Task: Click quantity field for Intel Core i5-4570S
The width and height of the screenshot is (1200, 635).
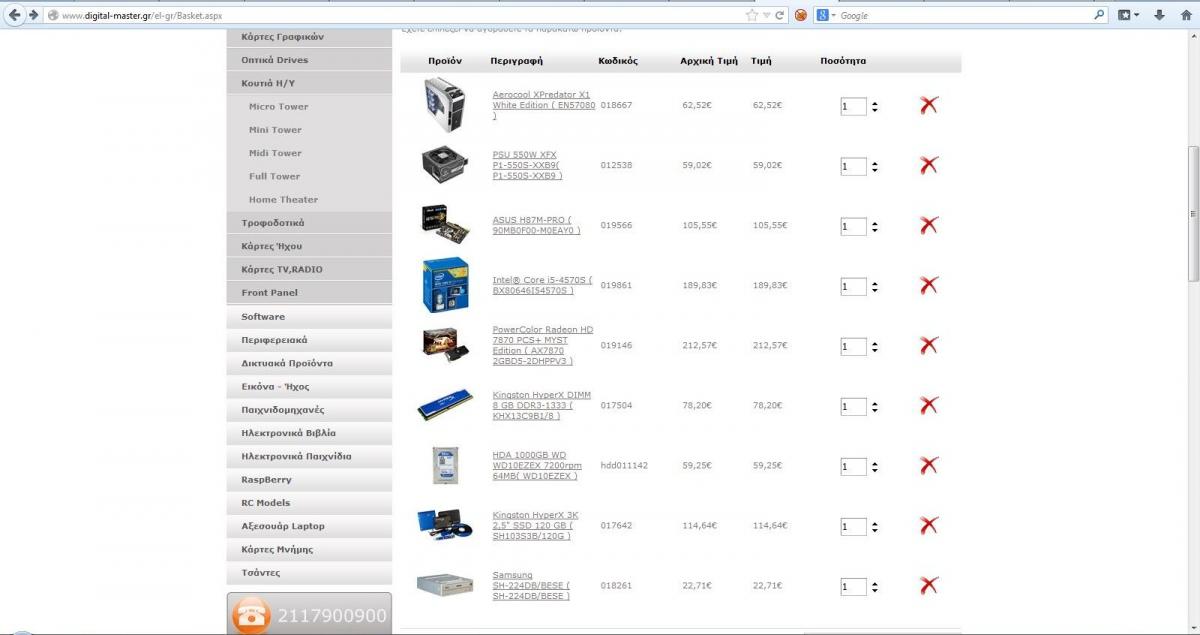Action: [x=853, y=286]
